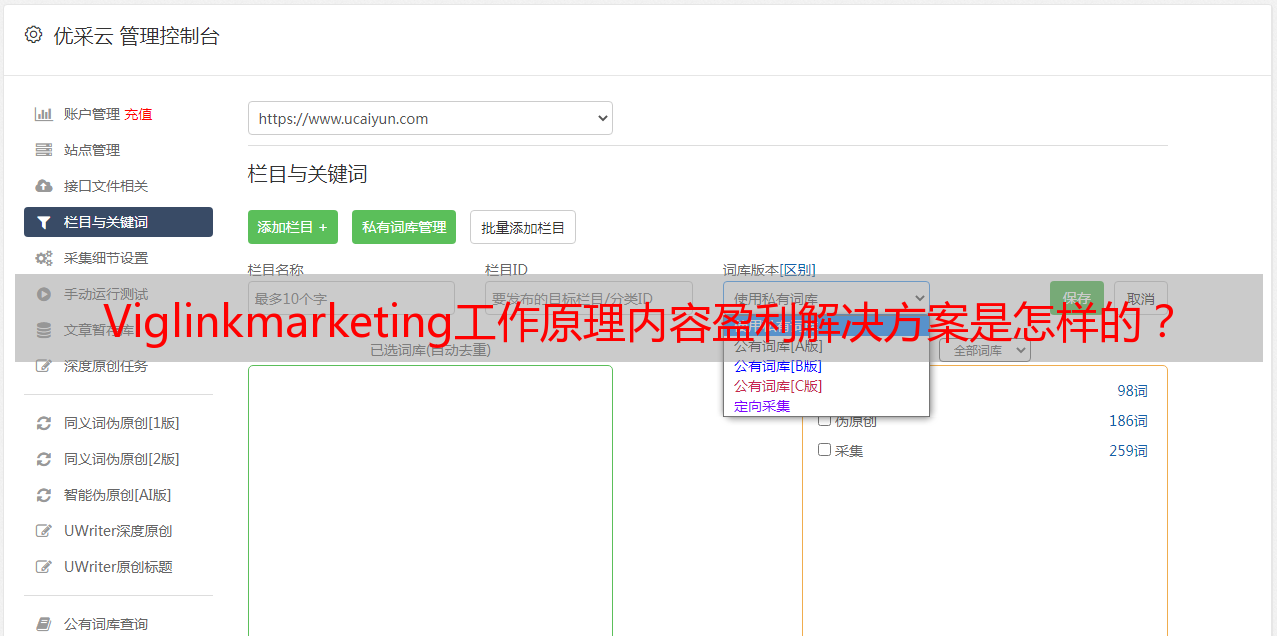Click inside the 已选词库 list box
This screenshot has height=636, width=1277.
pyautogui.click(x=430, y=500)
